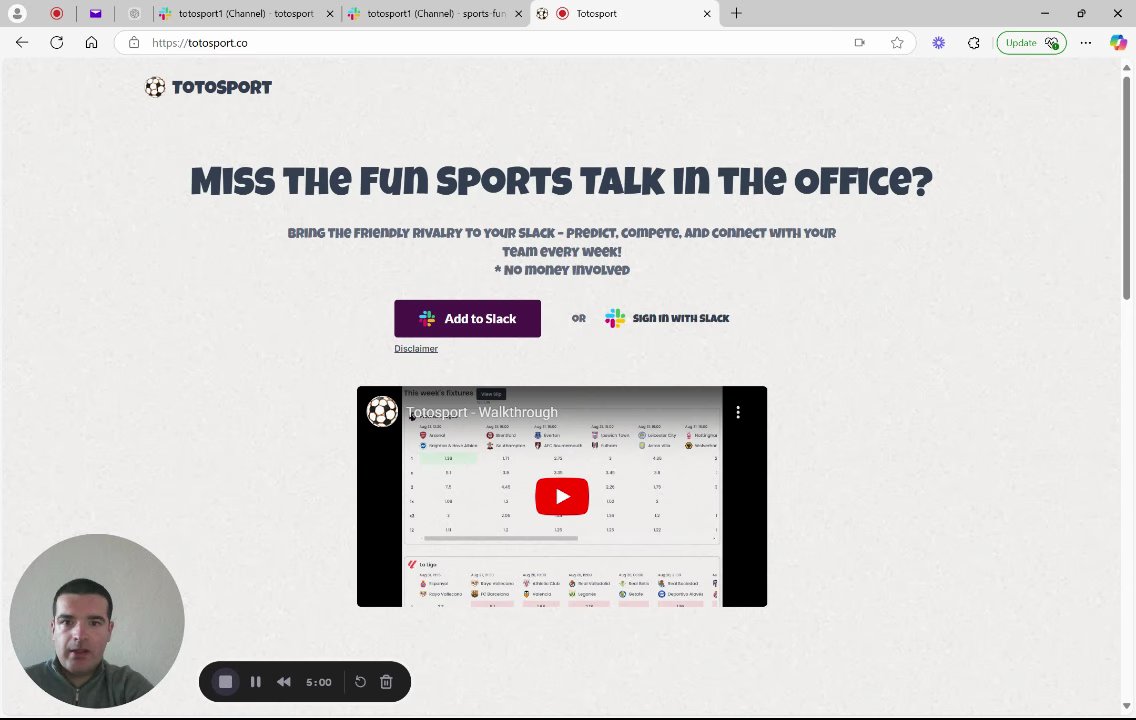Viewport: 1136px width, 720px height.
Task: Open the Copilot sidebar icon
Action: [x=1118, y=43]
